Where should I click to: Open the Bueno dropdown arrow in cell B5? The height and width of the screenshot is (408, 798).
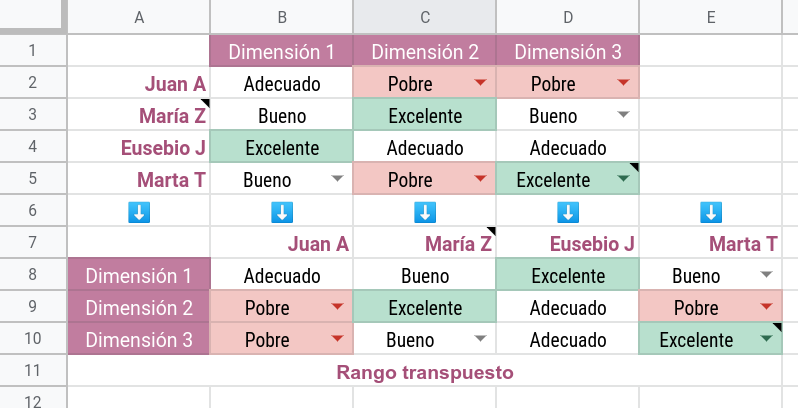[337, 179]
